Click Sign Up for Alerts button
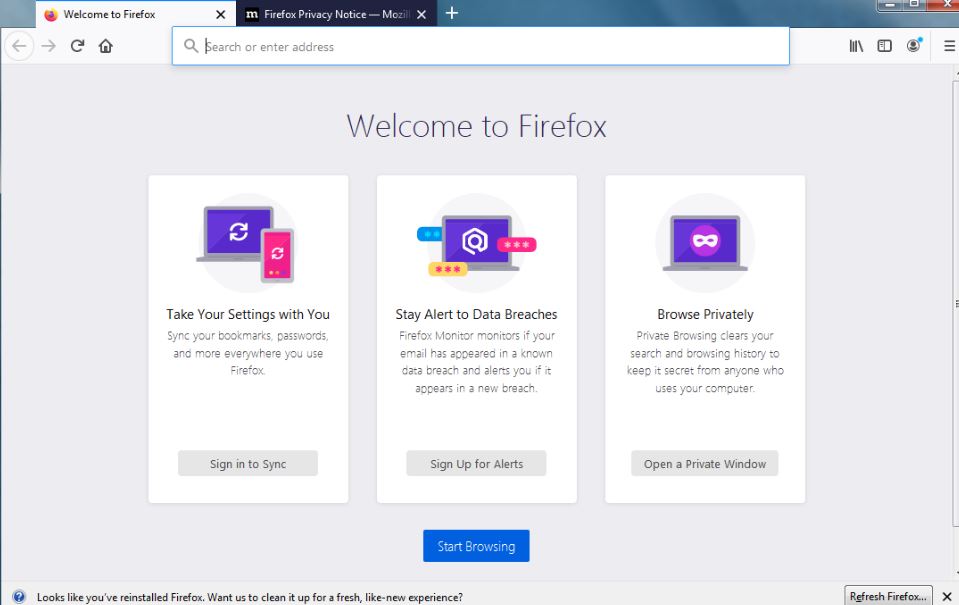Screen dimensions: 959x605 pyautogui.click(x=476, y=464)
